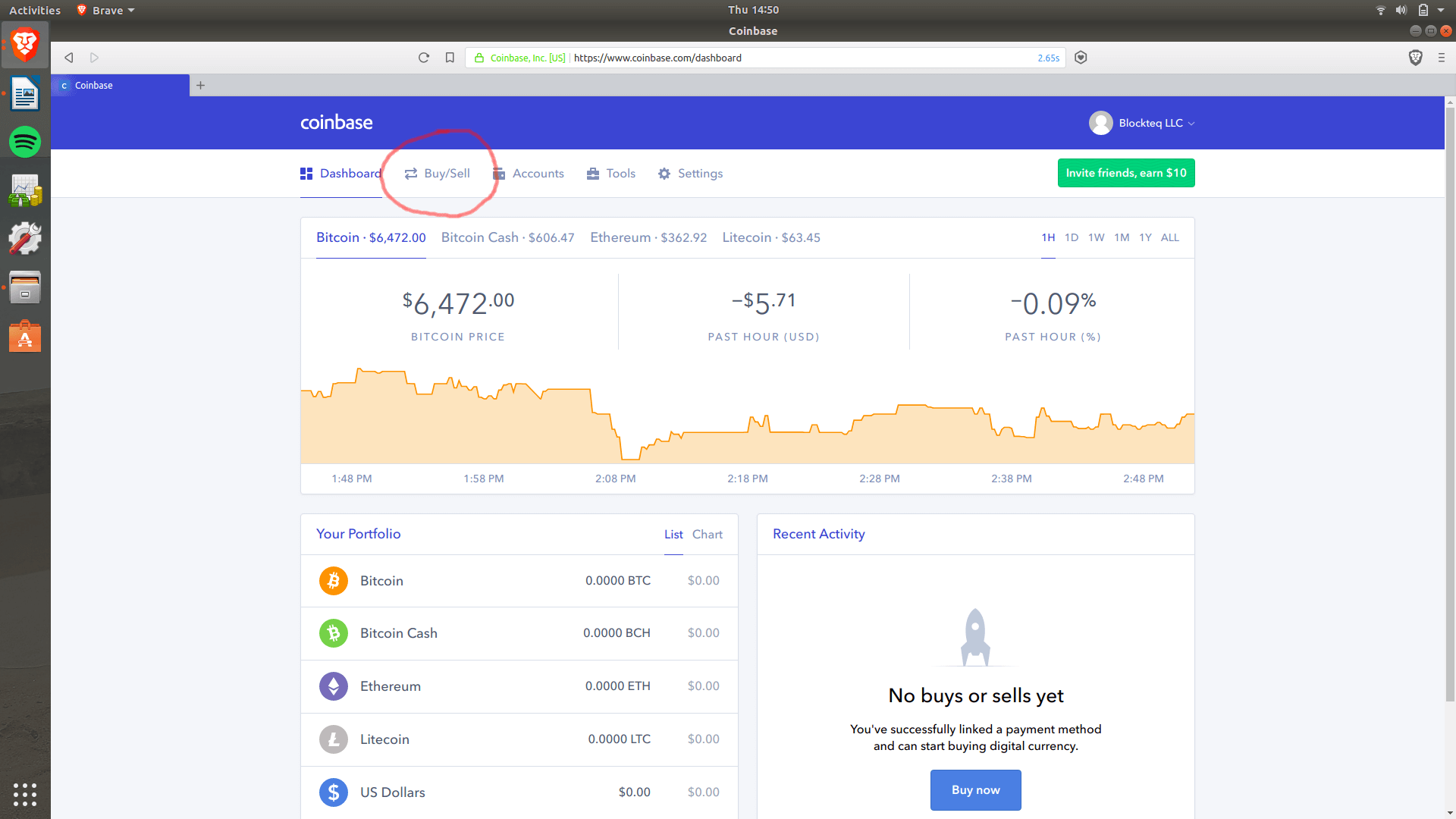Go to the Dashboard tab
This screenshot has height=819, width=1456.
[340, 174]
